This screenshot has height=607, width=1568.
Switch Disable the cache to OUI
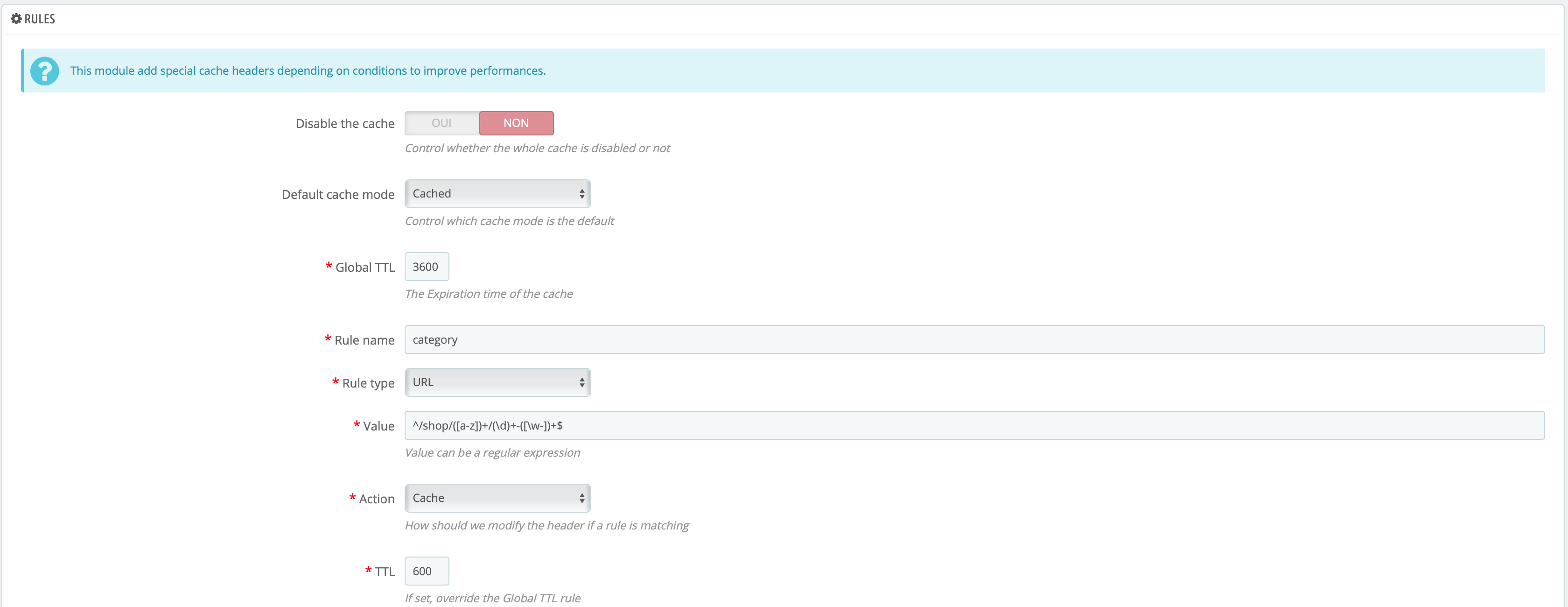[x=442, y=123]
